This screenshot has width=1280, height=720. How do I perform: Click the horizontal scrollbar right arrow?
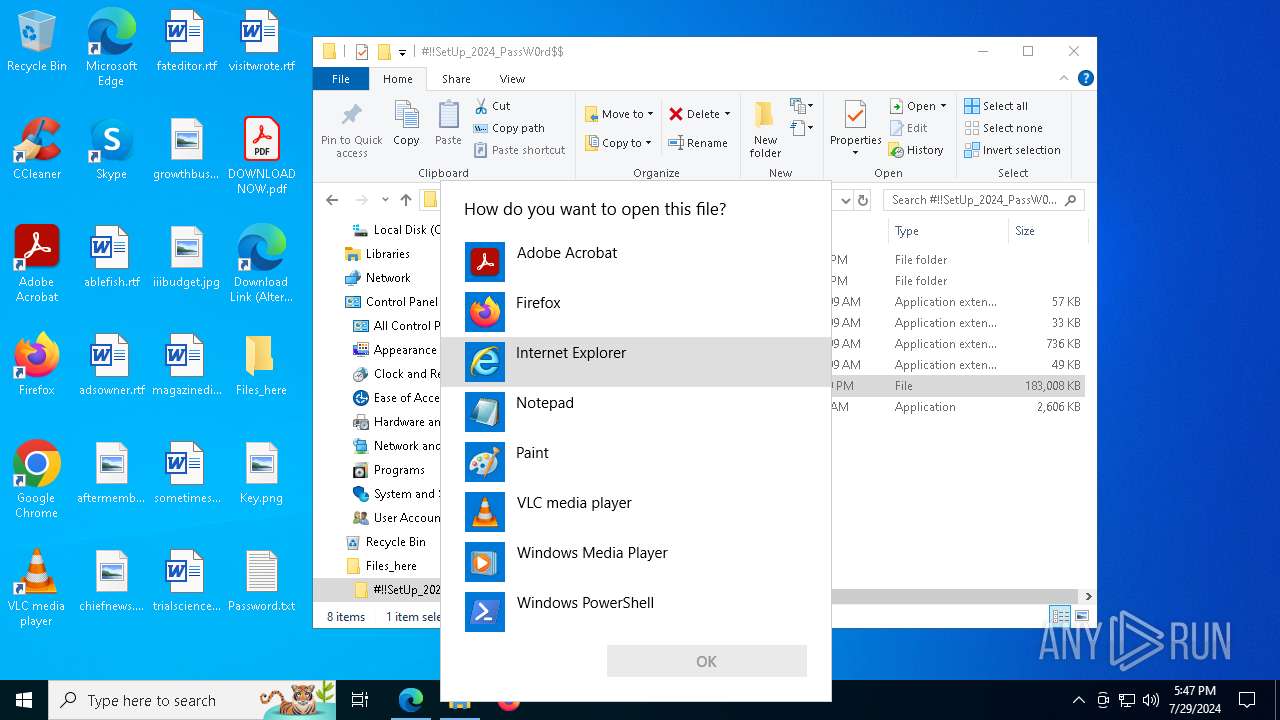1088,596
